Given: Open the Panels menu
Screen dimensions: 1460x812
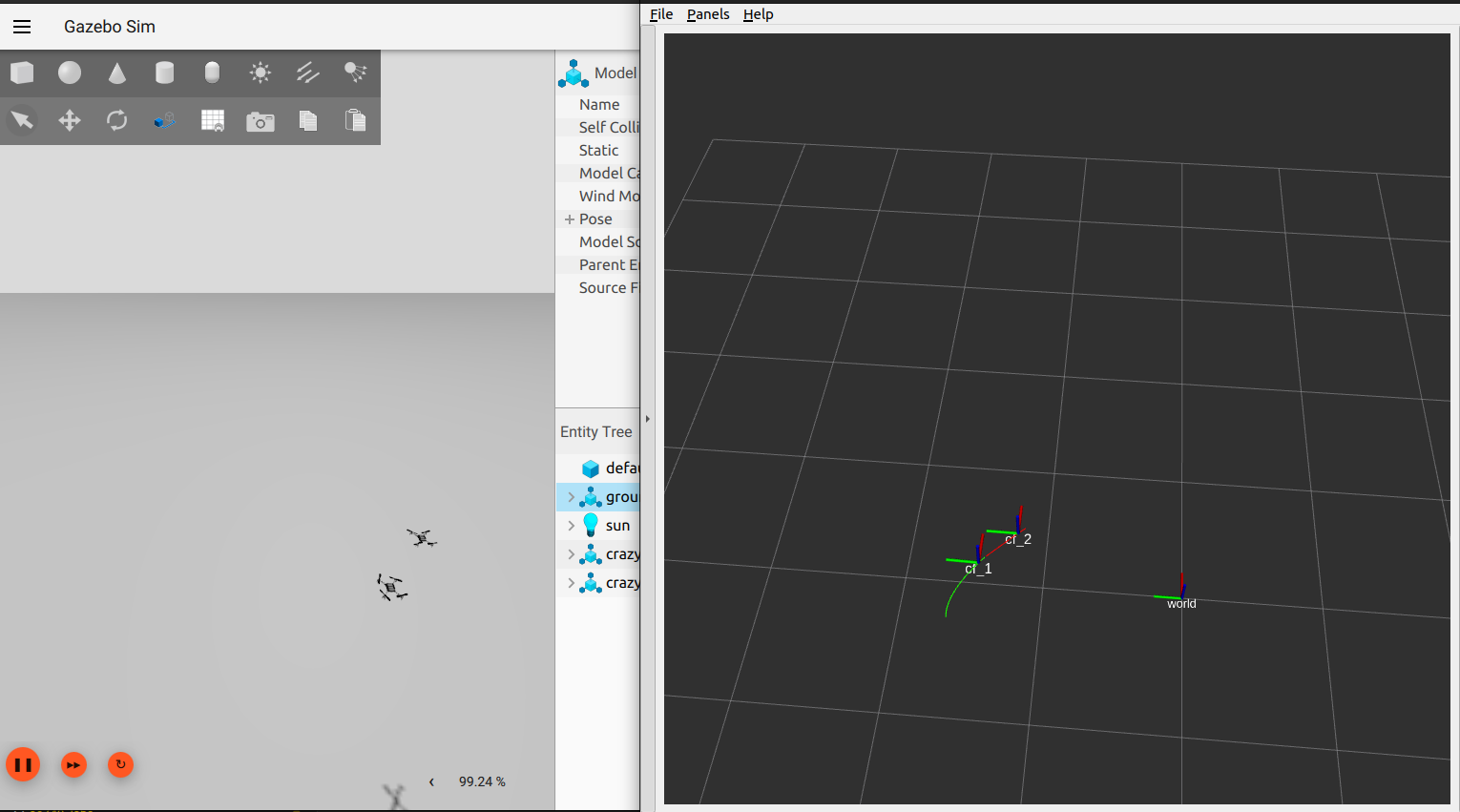Looking at the screenshot, I should click(x=707, y=13).
